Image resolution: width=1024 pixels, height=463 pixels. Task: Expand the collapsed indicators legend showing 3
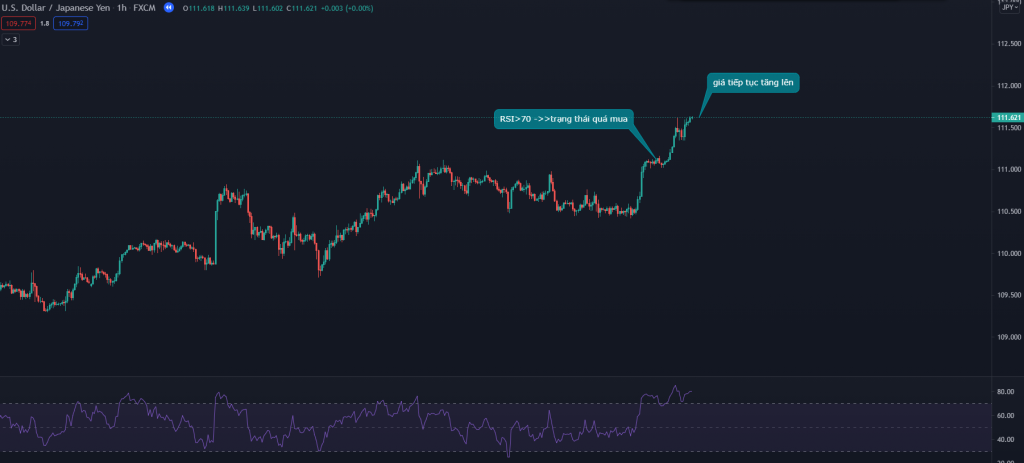pyautogui.click(x=11, y=40)
